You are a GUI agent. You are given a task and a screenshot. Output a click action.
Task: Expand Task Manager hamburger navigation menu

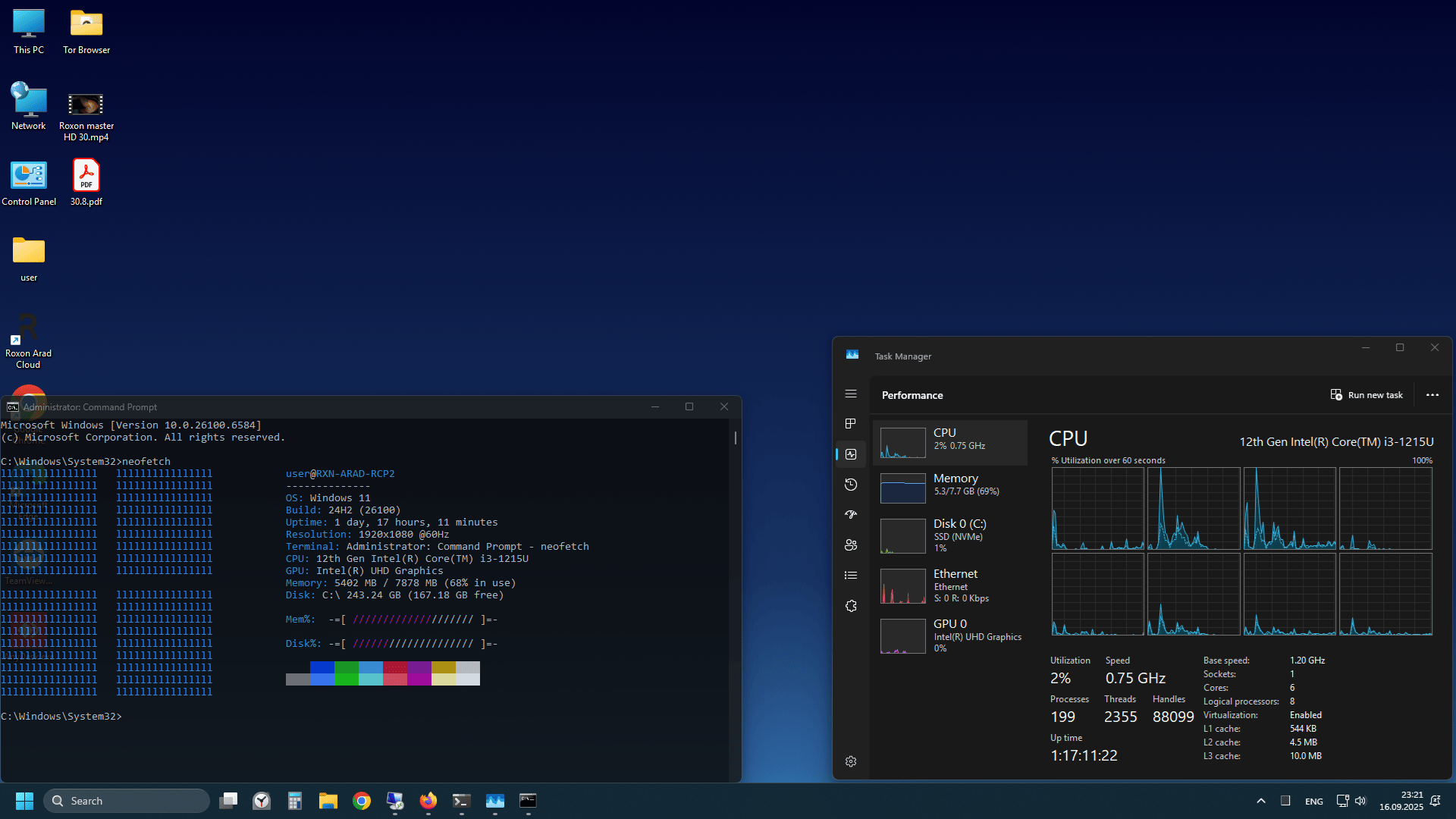851,394
